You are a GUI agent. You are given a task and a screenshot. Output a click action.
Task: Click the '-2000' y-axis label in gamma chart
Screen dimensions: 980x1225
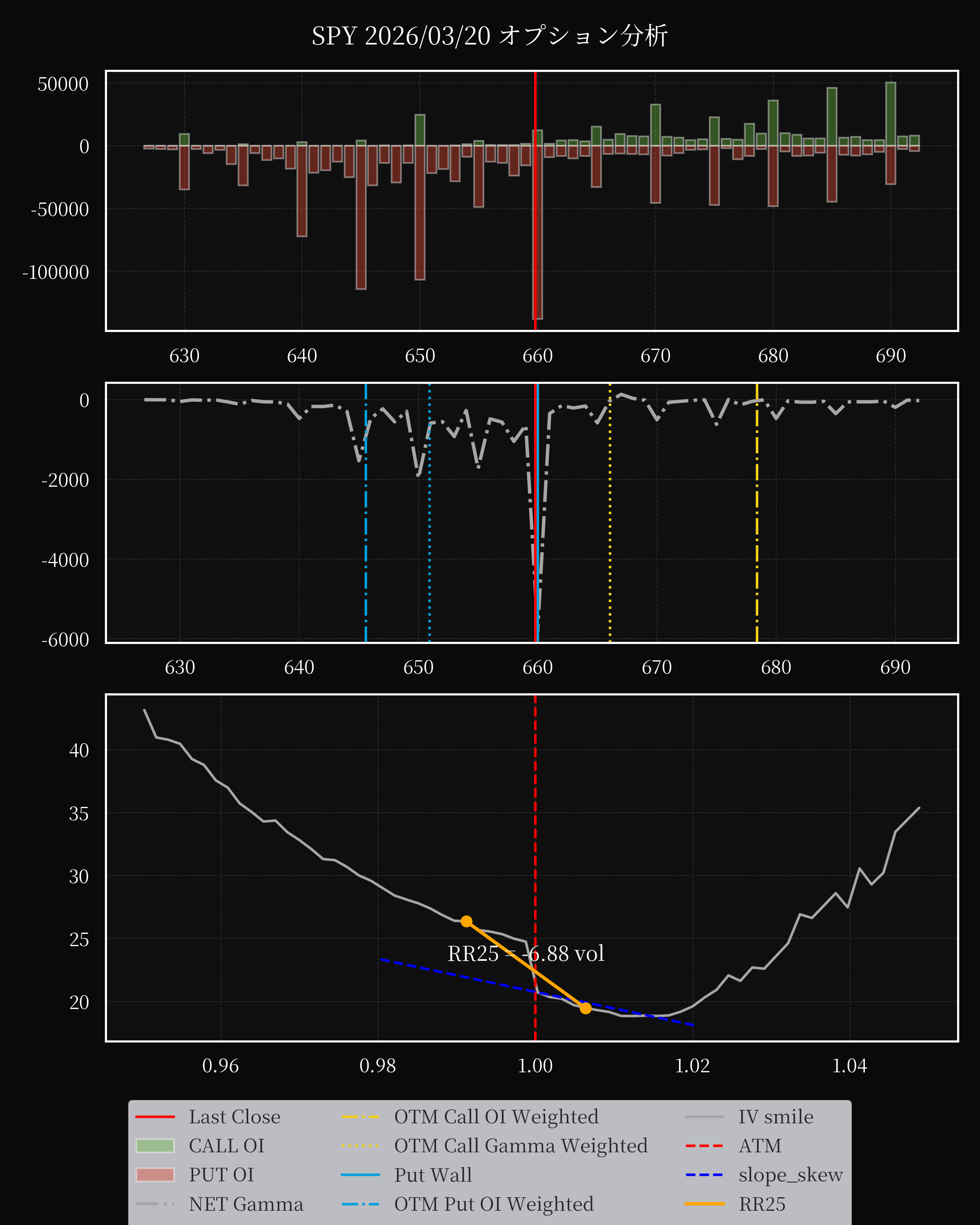65,480
